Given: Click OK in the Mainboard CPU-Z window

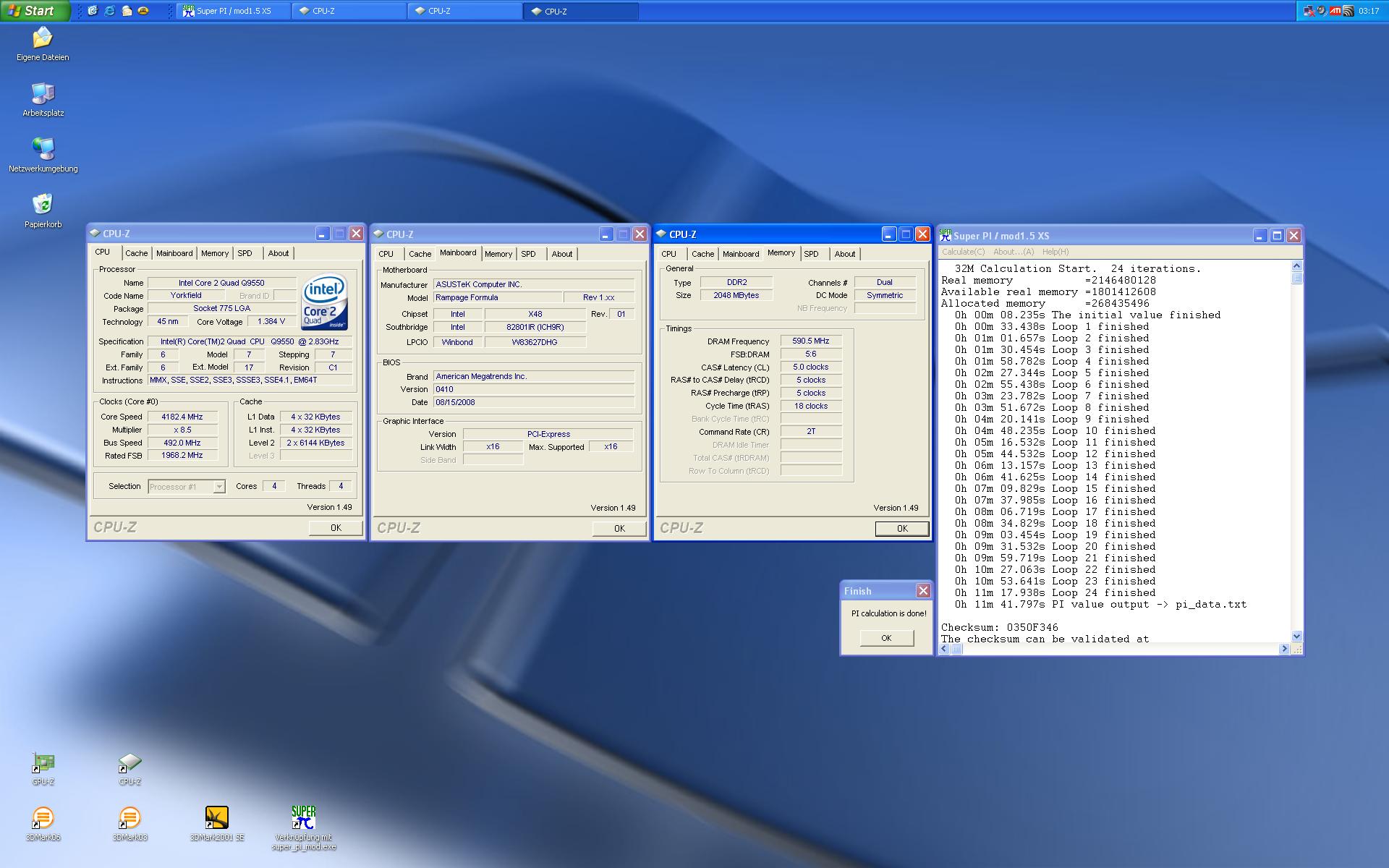Looking at the screenshot, I should coord(619,529).
